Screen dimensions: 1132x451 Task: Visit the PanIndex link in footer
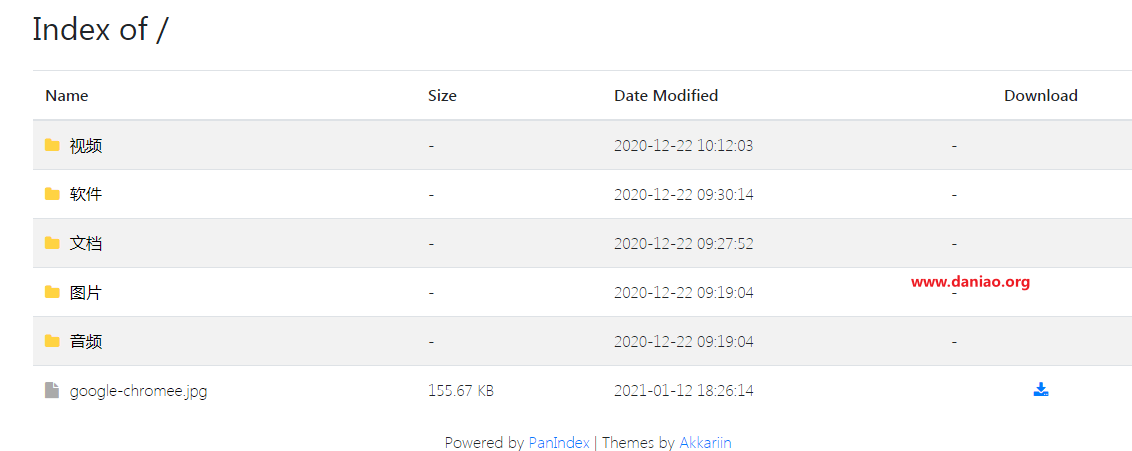(559, 442)
